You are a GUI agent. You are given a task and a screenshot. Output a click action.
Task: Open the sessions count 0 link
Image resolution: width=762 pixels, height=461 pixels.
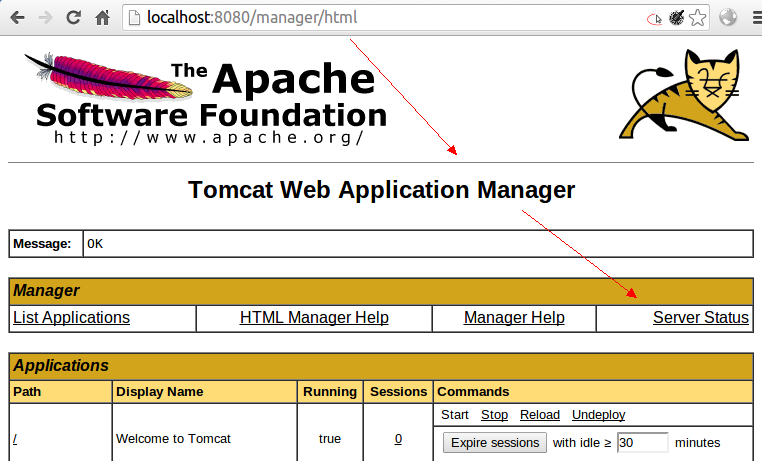point(398,439)
